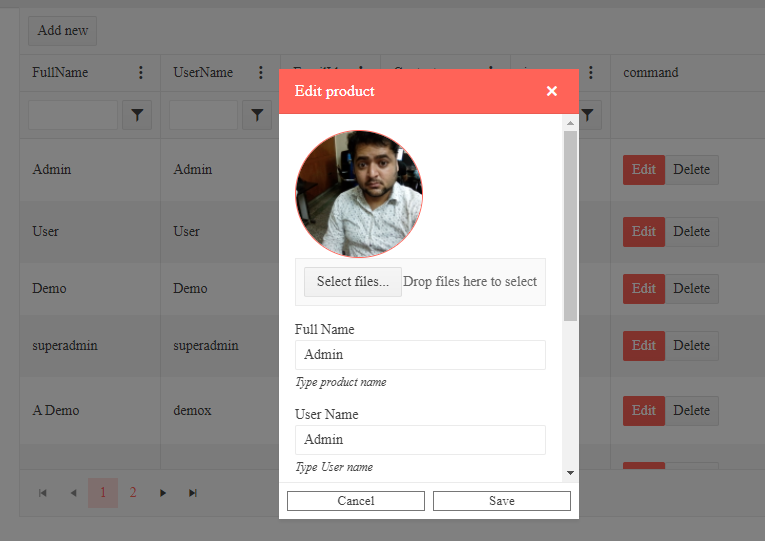The width and height of the screenshot is (765, 541).
Task: Open FullName column menu
Action: point(141,73)
